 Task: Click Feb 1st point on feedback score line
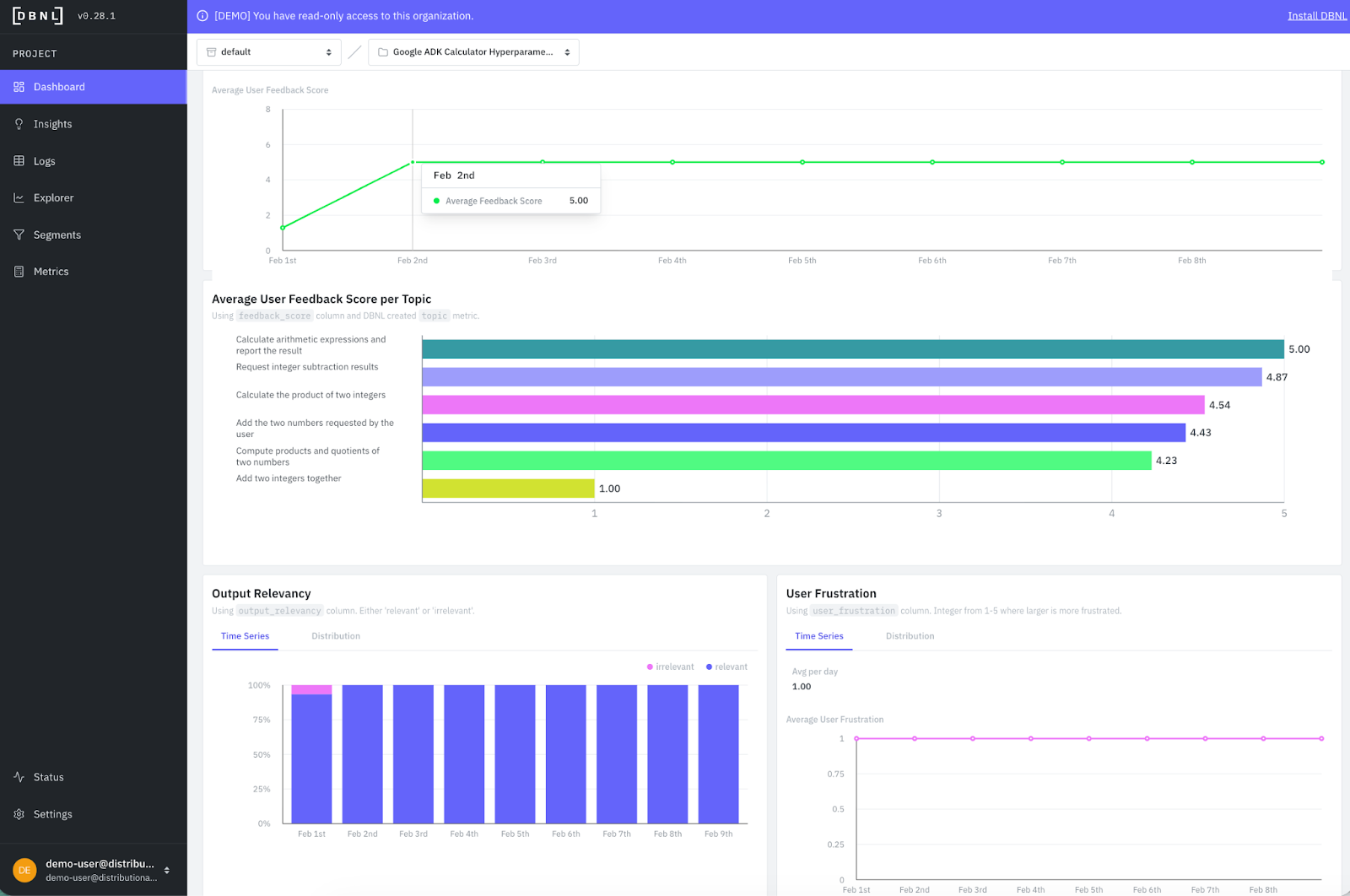[283, 228]
